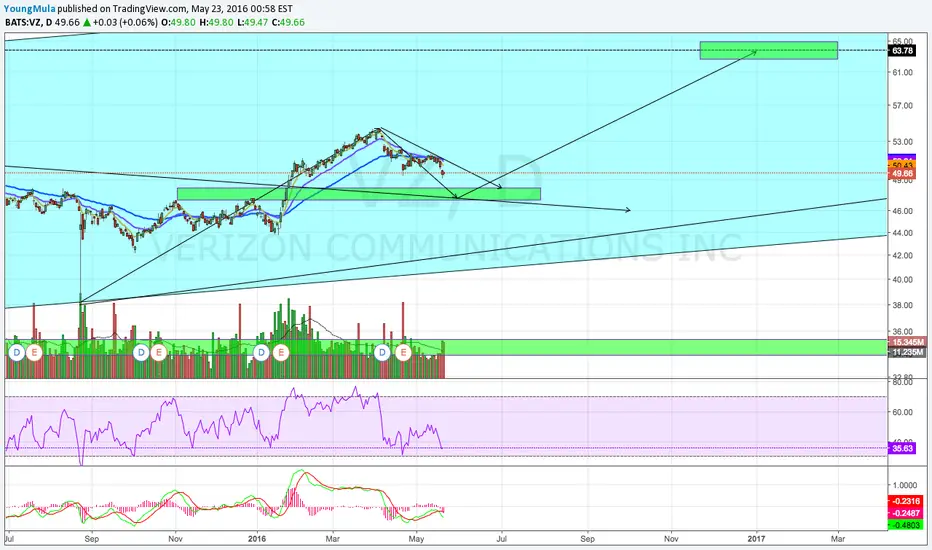The height and width of the screenshot is (550, 932).
Task: Click the May label on time axis
Action: [x=416, y=539]
